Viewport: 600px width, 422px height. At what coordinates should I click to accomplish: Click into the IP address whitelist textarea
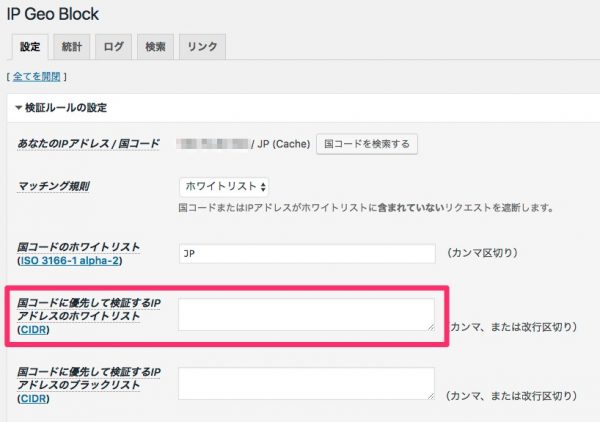pos(306,314)
